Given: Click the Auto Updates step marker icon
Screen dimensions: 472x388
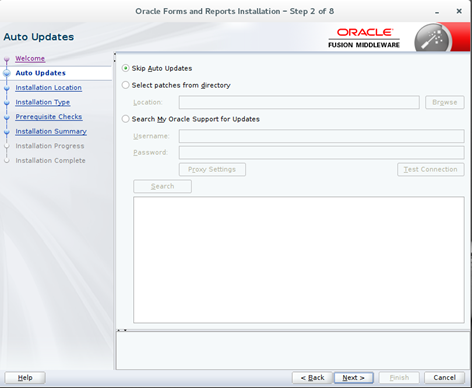Looking at the screenshot, I should [x=7, y=73].
